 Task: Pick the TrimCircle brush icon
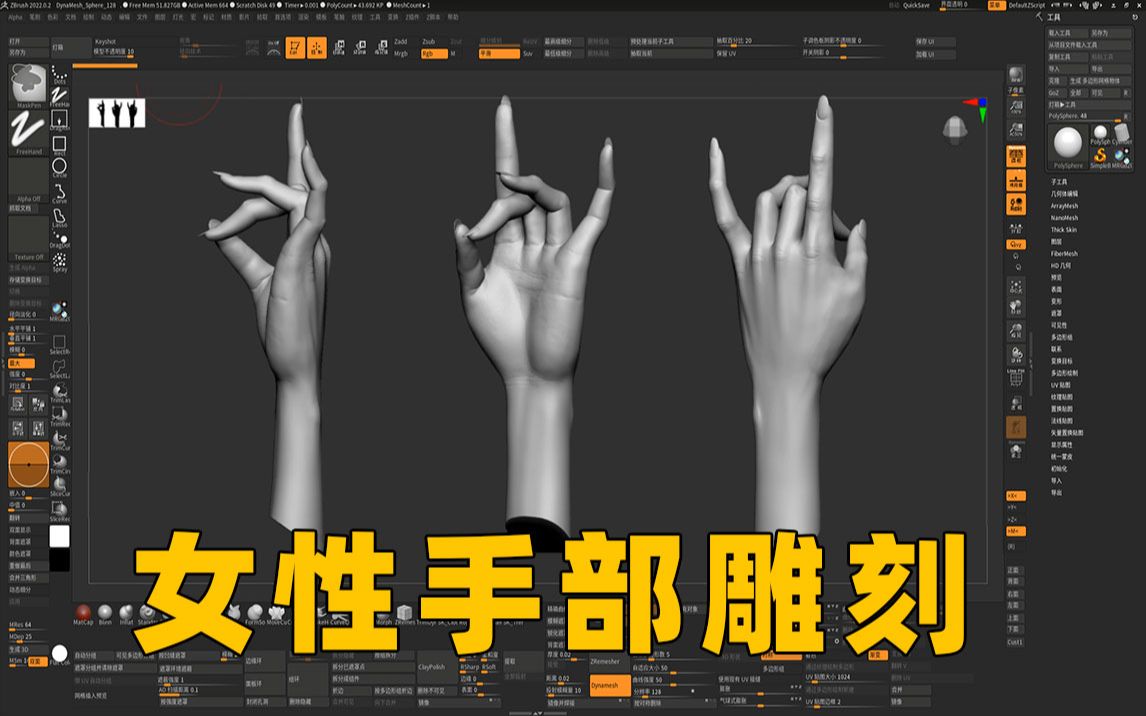point(59,464)
